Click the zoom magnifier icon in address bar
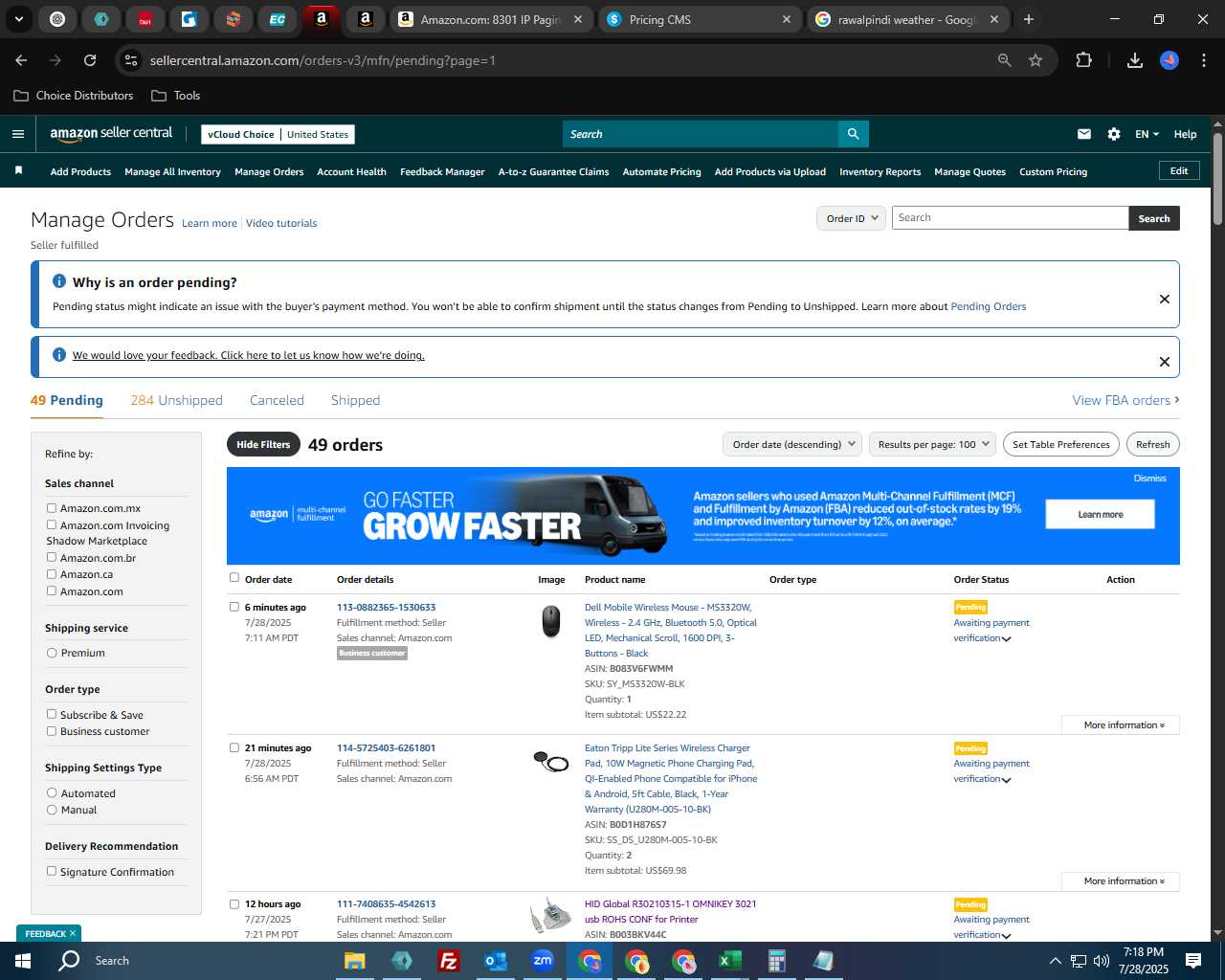The width and height of the screenshot is (1225, 980). [1004, 60]
